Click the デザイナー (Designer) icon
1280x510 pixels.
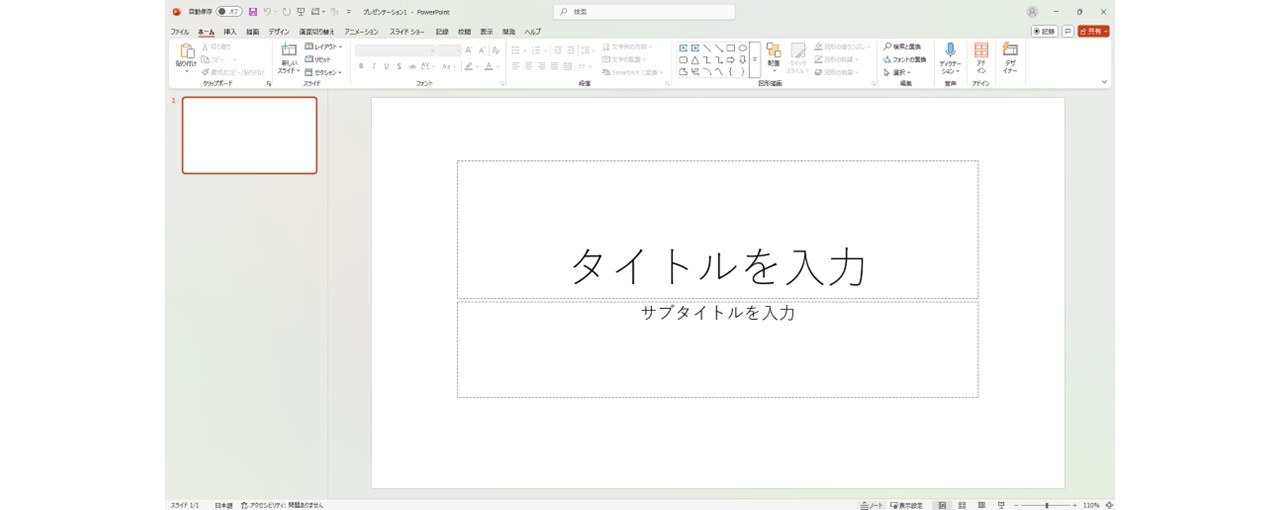pyautogui.click(x=1010, y=50)
